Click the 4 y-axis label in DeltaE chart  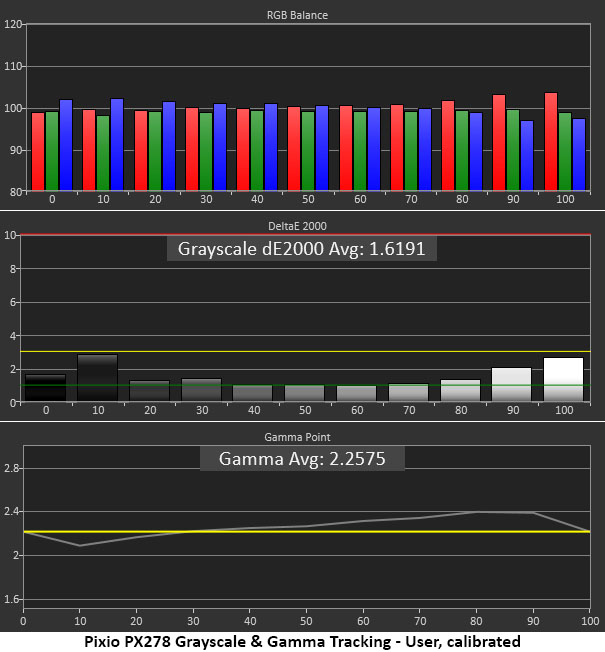(13, 336)
